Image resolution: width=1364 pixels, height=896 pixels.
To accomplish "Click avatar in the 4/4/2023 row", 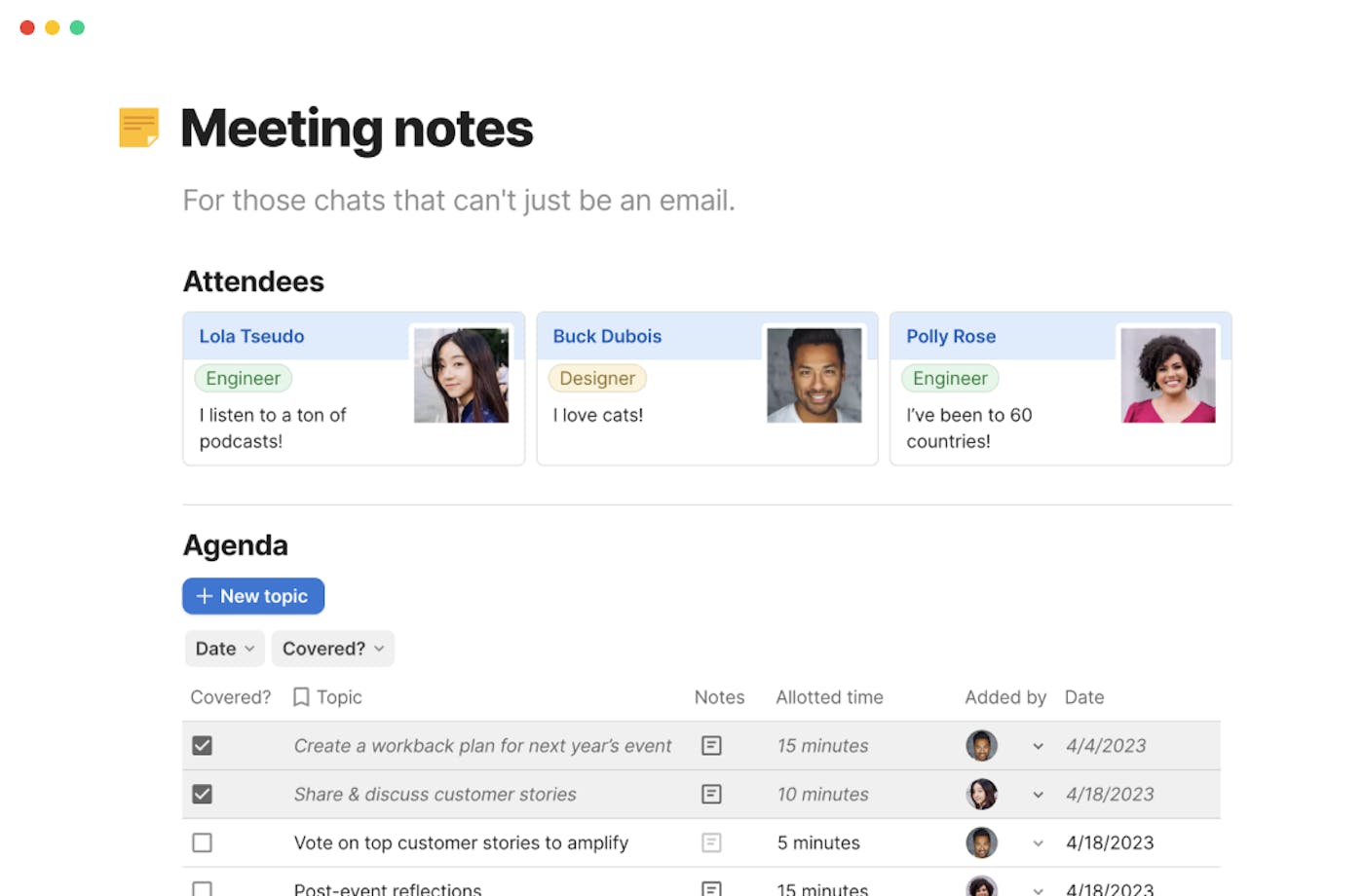I will tap(981, 746).
